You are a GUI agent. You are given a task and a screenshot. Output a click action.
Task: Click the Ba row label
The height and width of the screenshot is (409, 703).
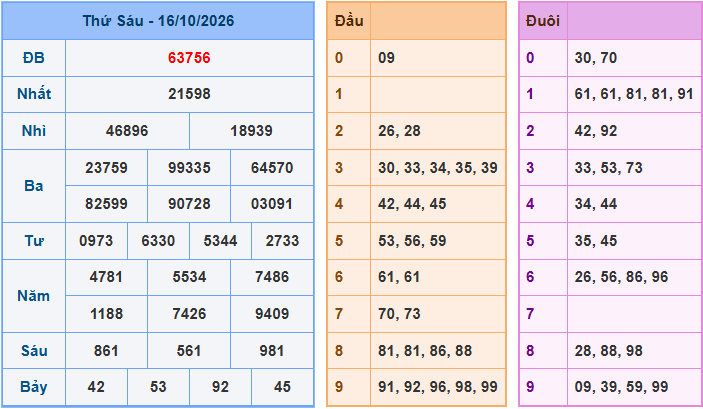coord(34,186)
